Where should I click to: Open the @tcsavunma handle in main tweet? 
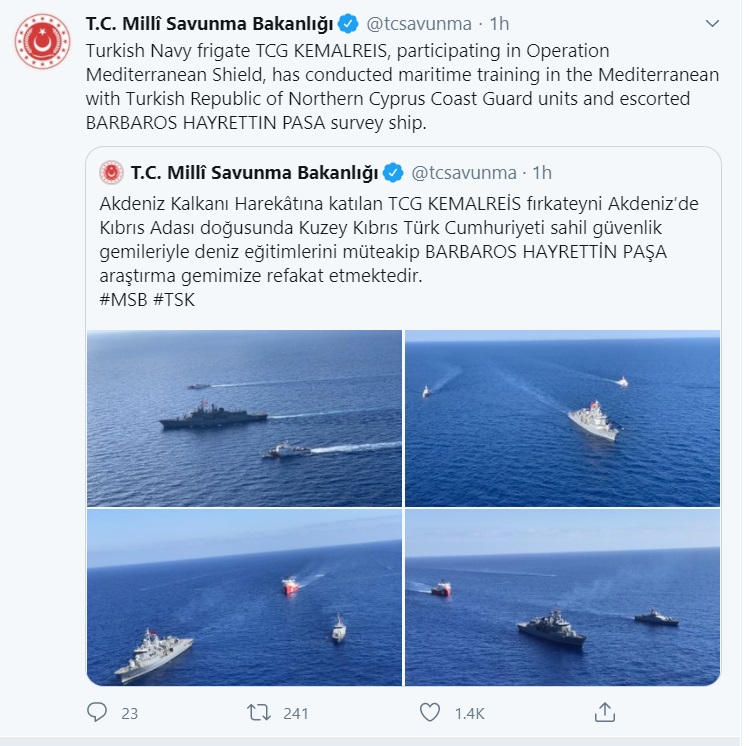point(419,24)
